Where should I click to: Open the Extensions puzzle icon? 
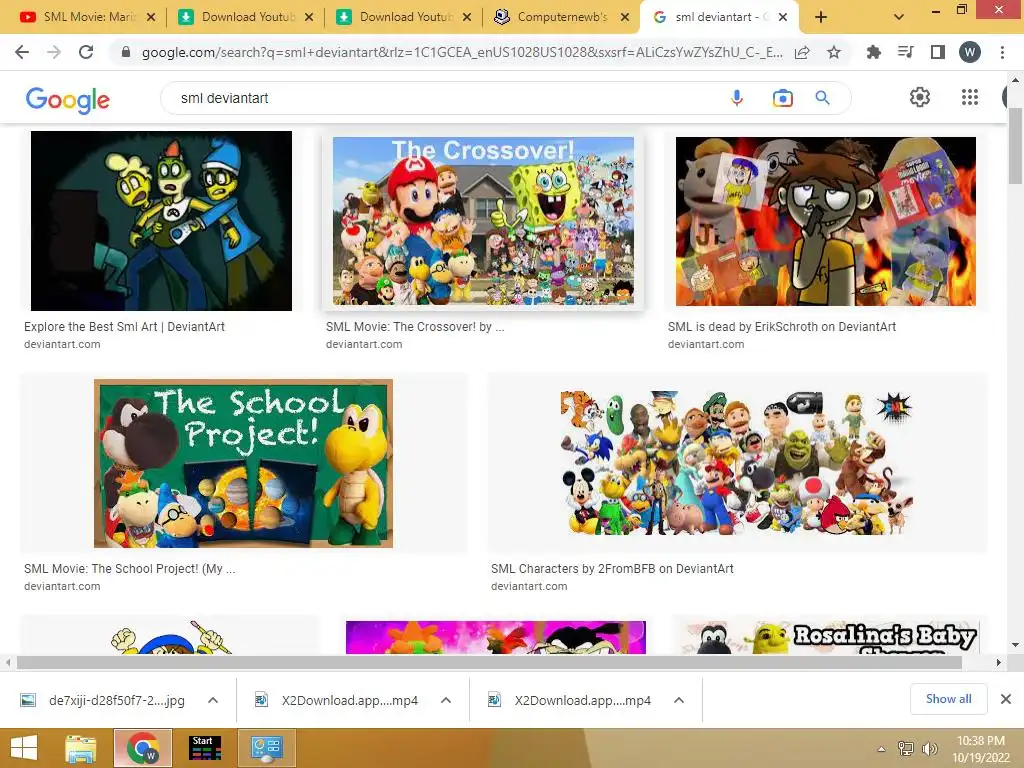pyautogui.click(x=873, y=52)
